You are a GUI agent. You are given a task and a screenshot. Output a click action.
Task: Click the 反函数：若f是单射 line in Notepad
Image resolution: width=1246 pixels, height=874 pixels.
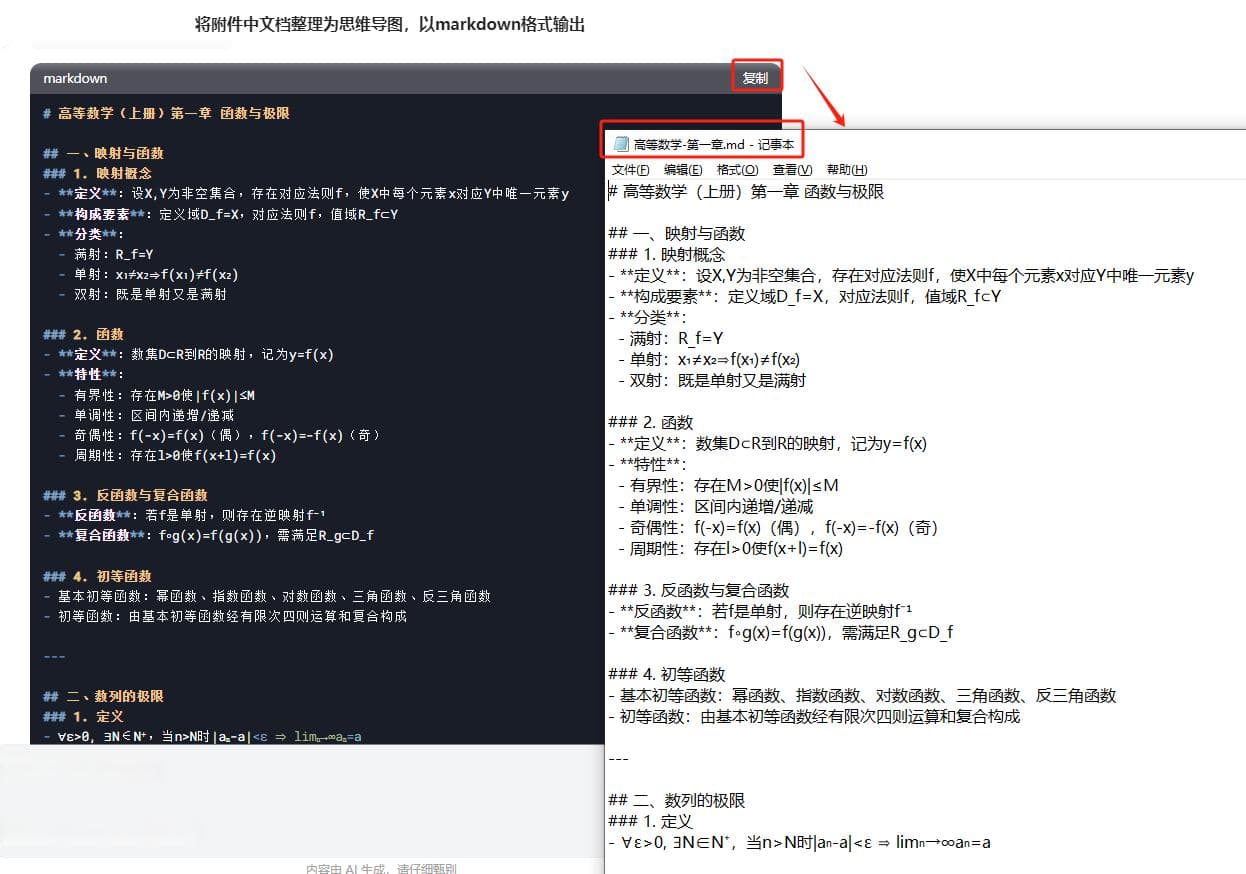click(x=761, y=612)
